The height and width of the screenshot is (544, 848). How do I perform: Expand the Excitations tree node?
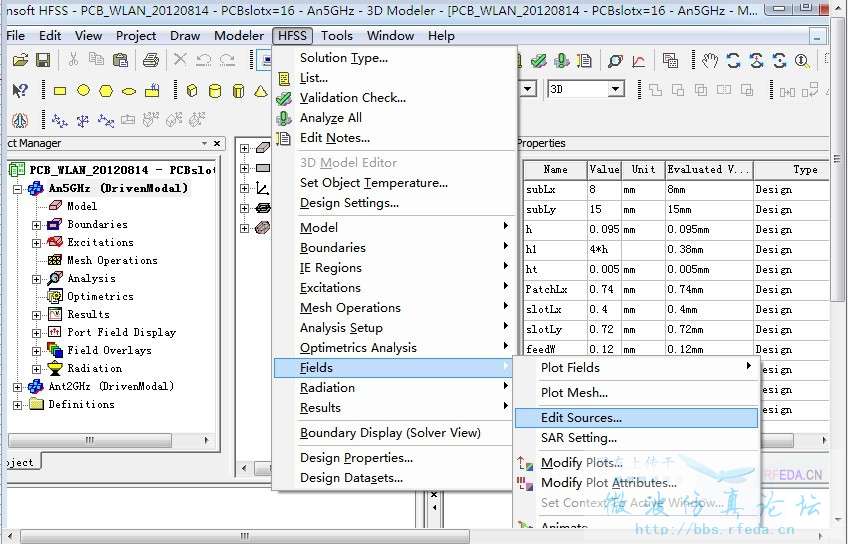click(x=36, y=243)
